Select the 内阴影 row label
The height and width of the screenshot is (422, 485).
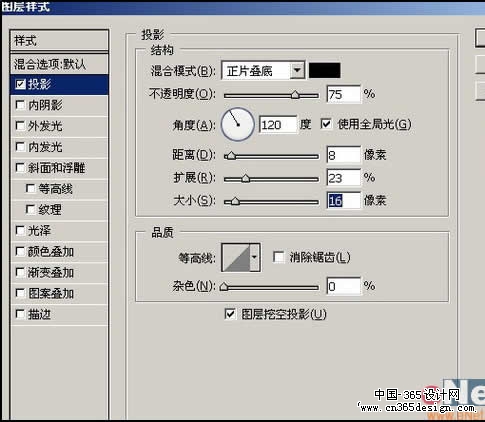pyautogui.click(x=45, y=105)
